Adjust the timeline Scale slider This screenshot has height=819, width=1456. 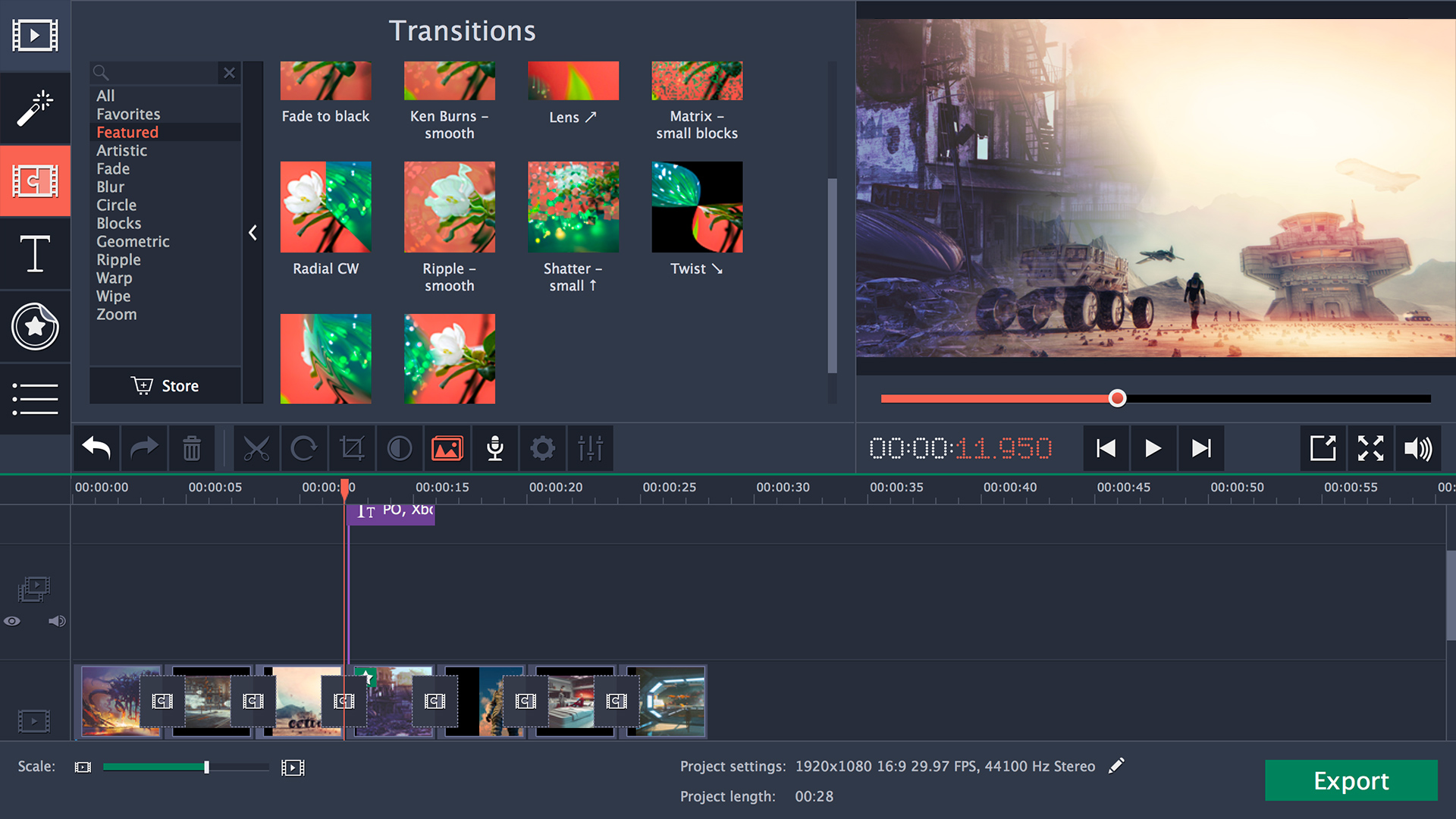tap(207, 767)
